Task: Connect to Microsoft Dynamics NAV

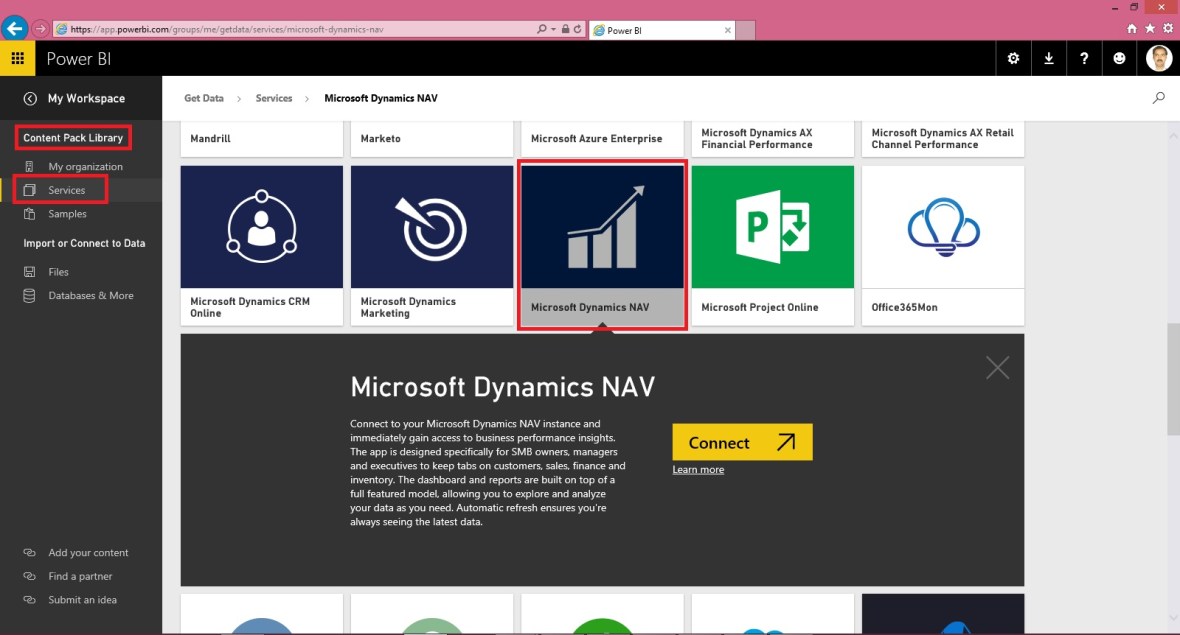Action: pos(742,442)
